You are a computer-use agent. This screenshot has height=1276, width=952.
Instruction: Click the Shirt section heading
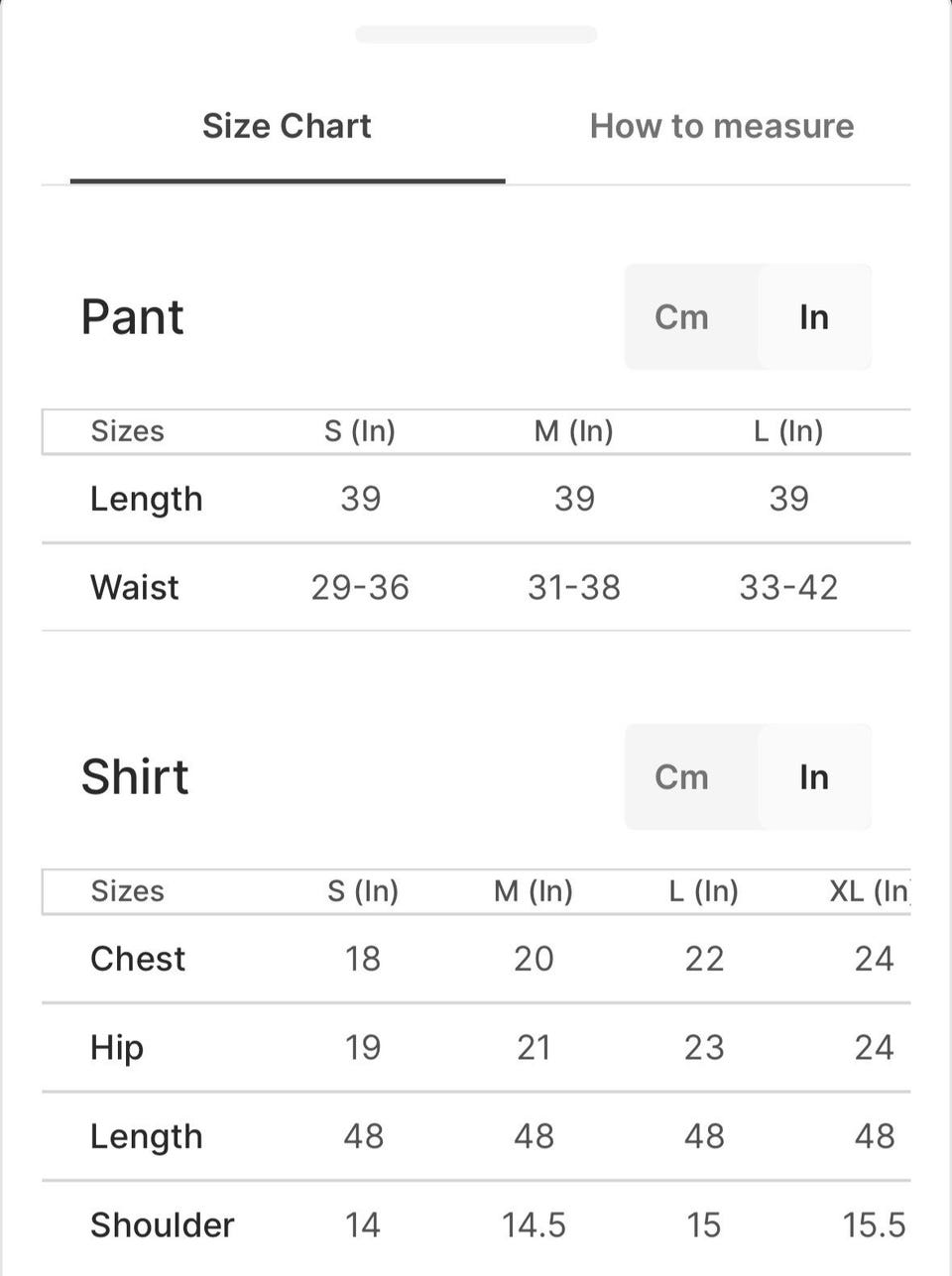click(x=135, y=777)
